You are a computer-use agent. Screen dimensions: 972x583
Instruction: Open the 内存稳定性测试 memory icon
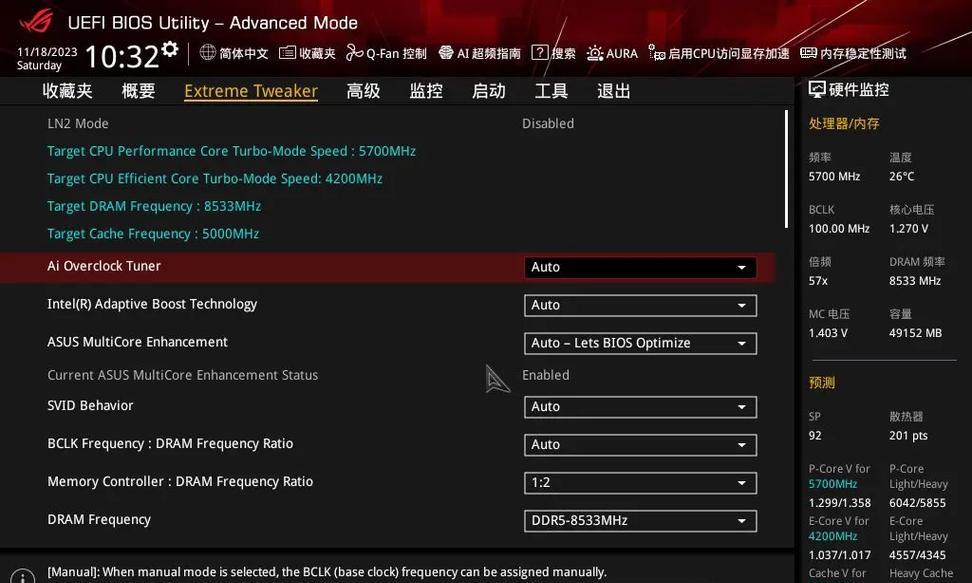(x=808, y=53)
